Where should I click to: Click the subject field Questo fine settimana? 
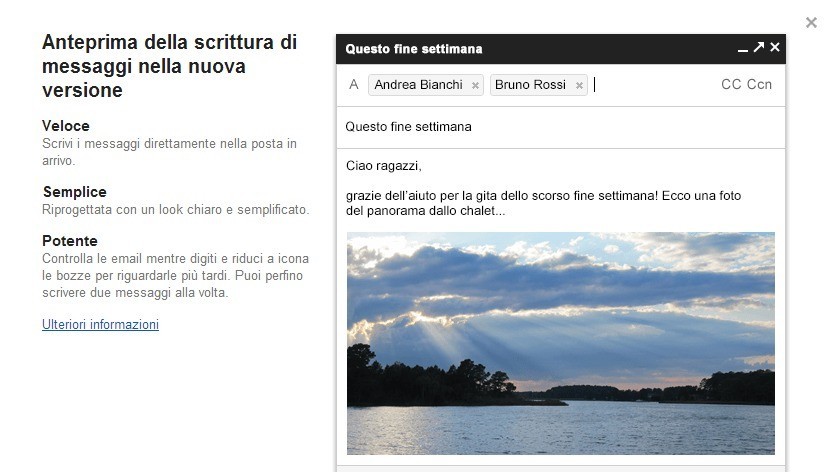561,127
